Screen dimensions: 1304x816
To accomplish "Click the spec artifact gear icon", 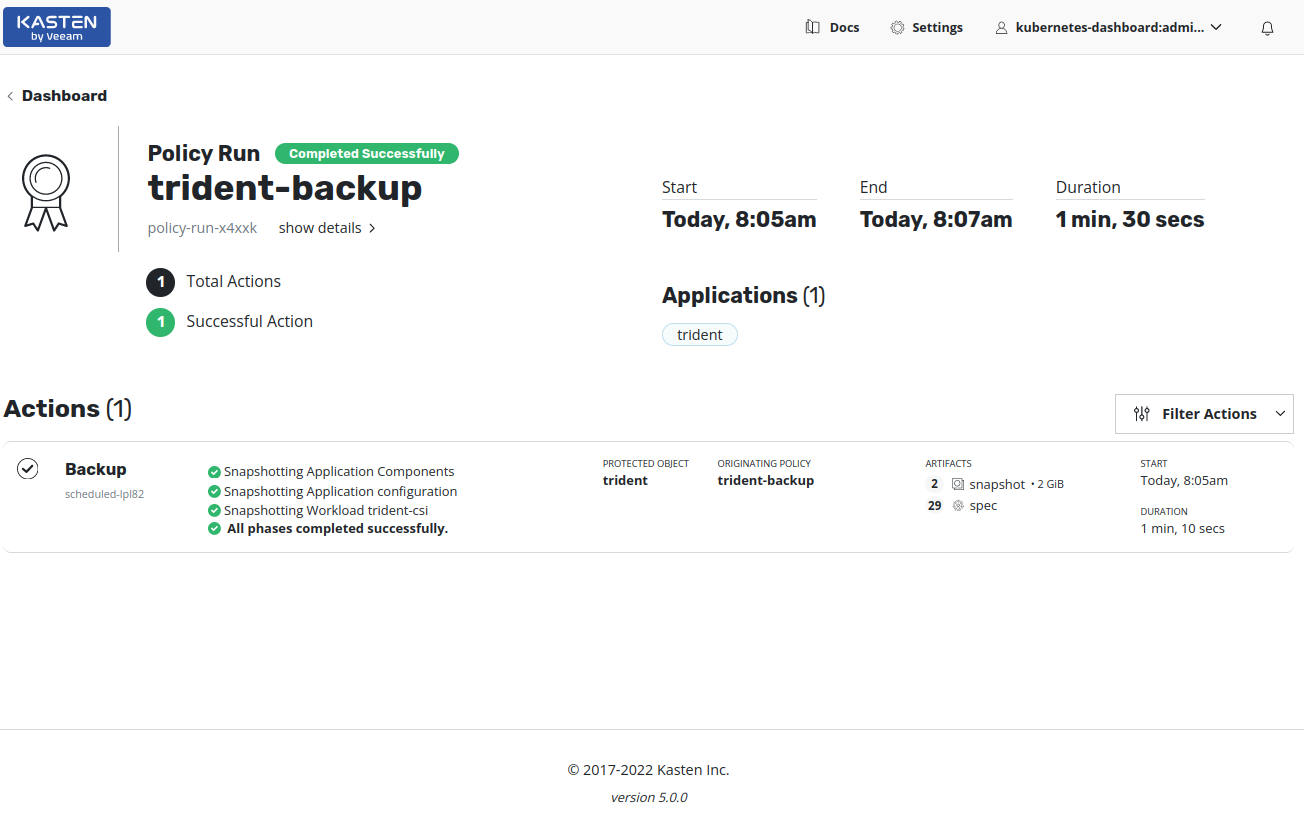I will [958, 506].
